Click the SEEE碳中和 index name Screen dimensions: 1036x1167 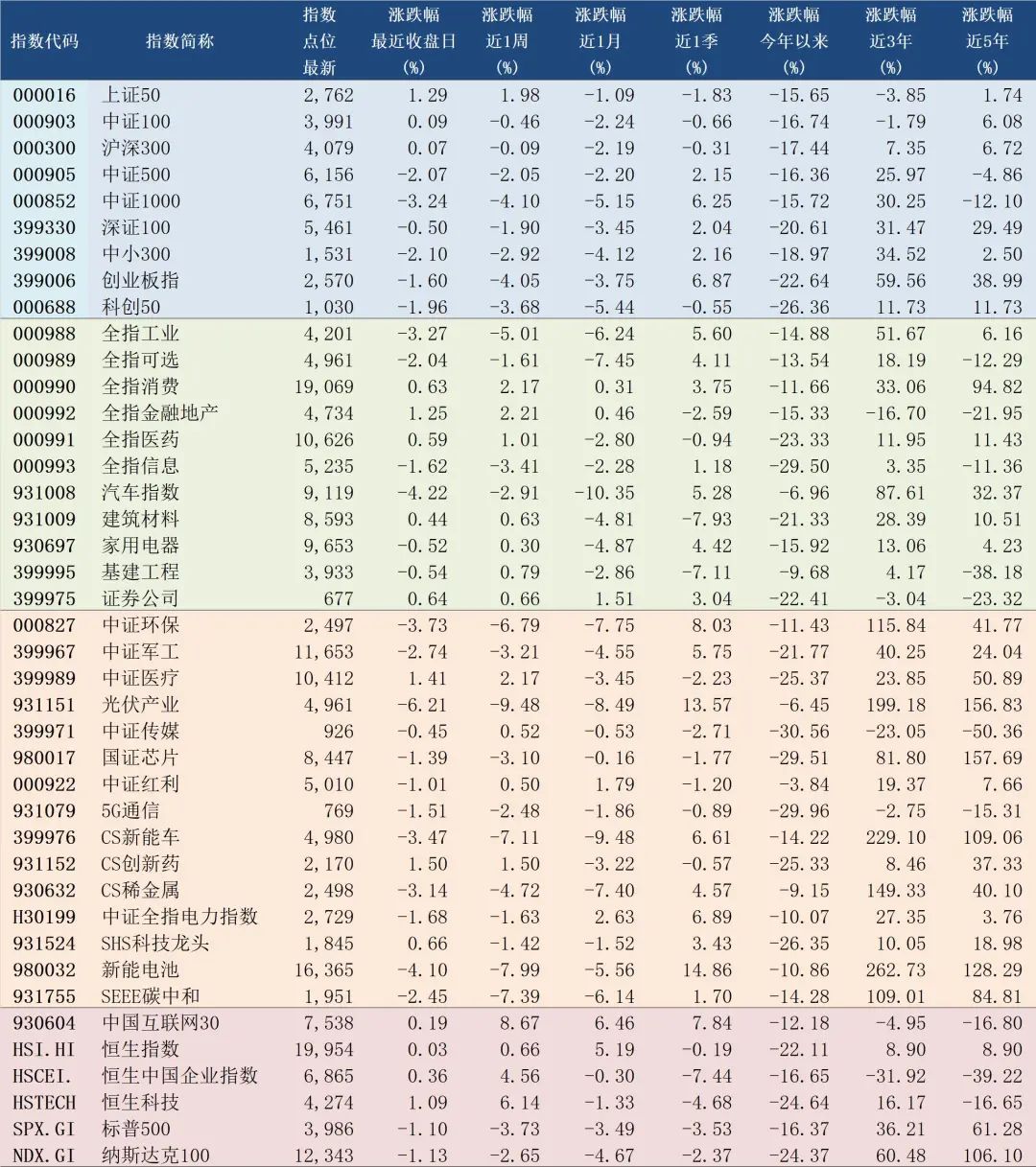[x=151, y=996]
